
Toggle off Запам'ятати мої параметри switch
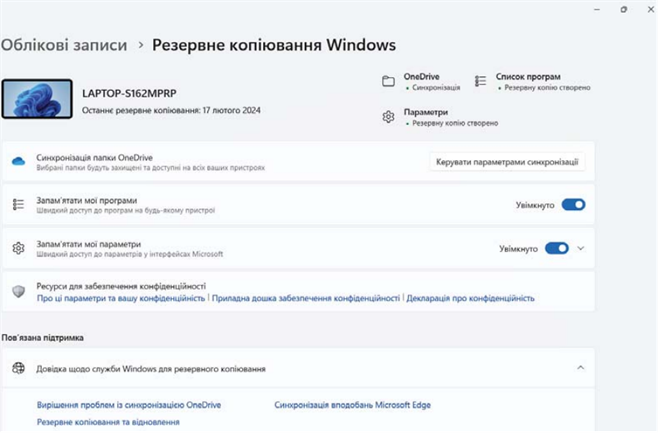pyautogui.click(x=556, y=248)
